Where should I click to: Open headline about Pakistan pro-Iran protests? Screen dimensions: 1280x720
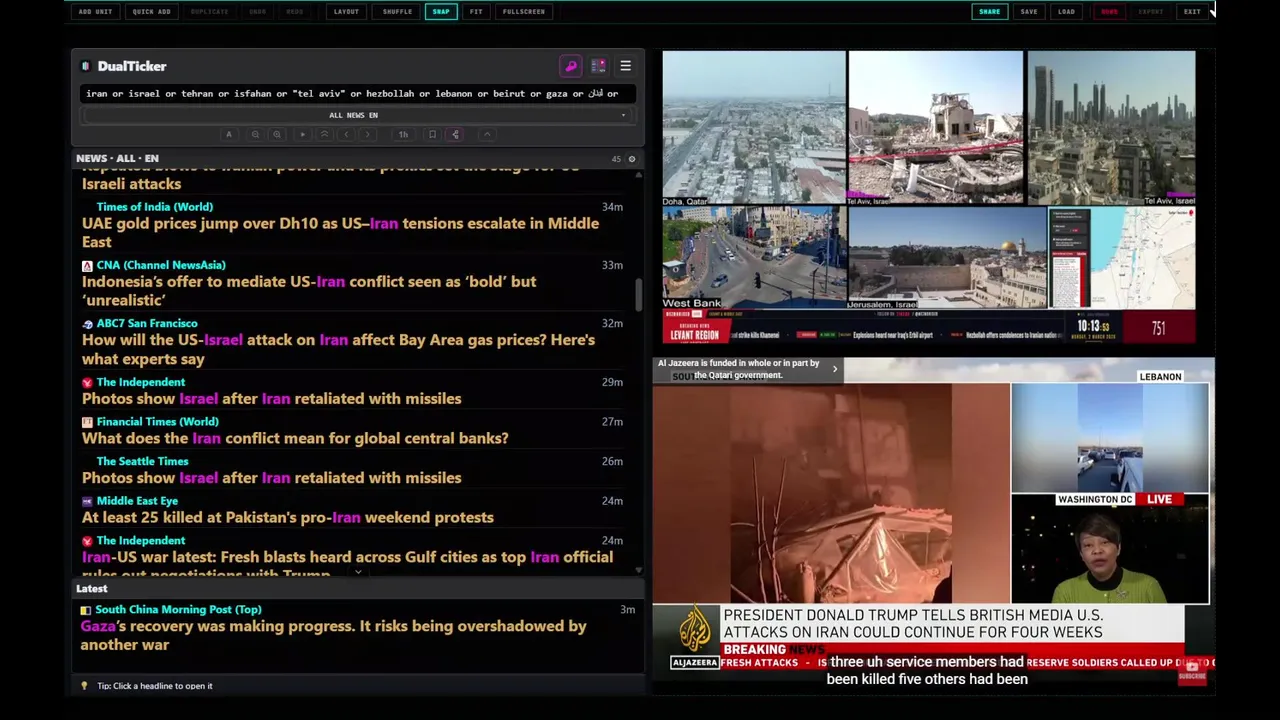click(x=288, y=518)
